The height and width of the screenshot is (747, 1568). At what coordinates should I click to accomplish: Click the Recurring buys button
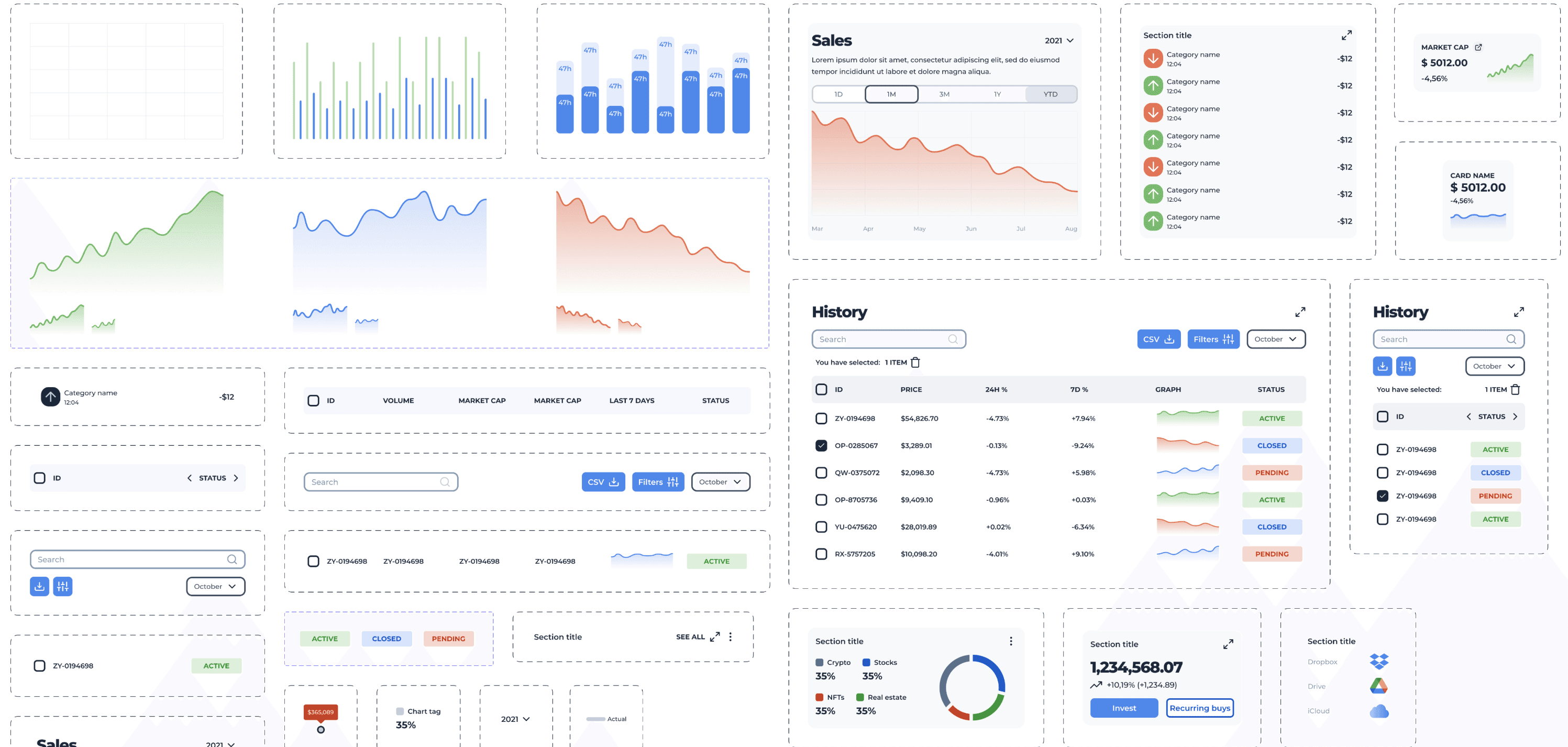(x=1200, y=708)
